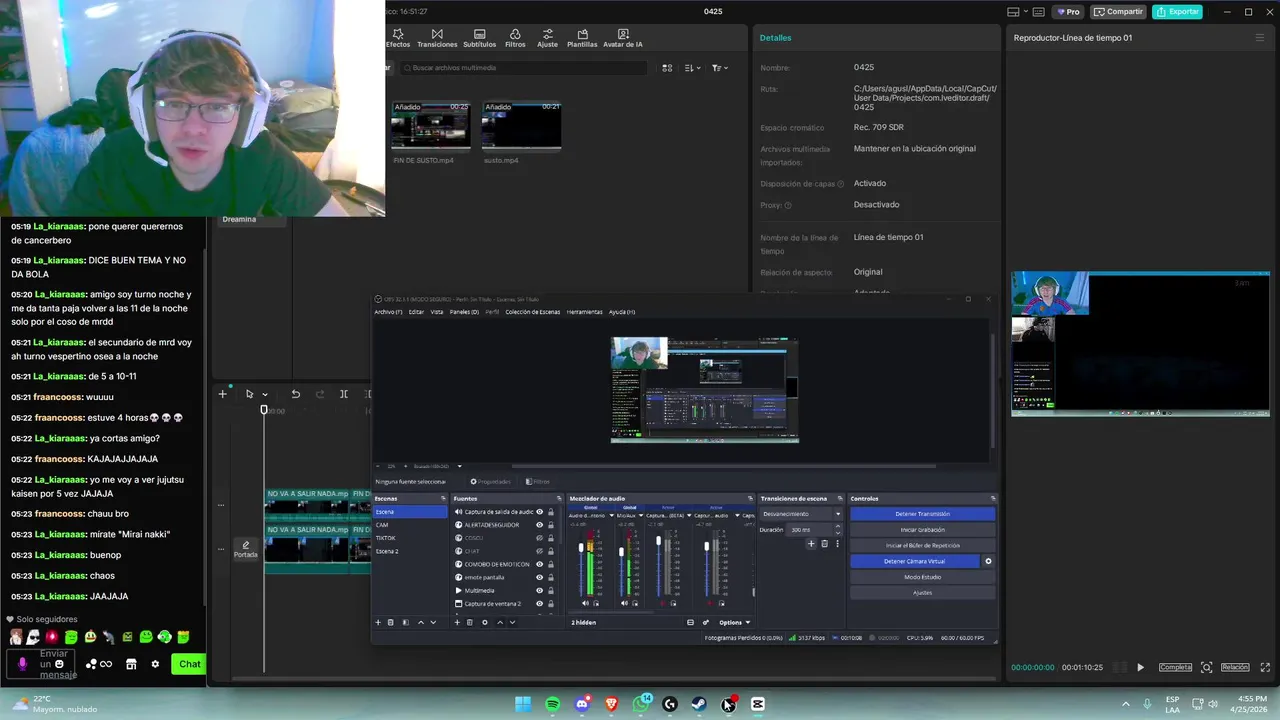Open Spotify from the taskbar
Viewport: 1280px width, 720px height.
tap(552, 704)
